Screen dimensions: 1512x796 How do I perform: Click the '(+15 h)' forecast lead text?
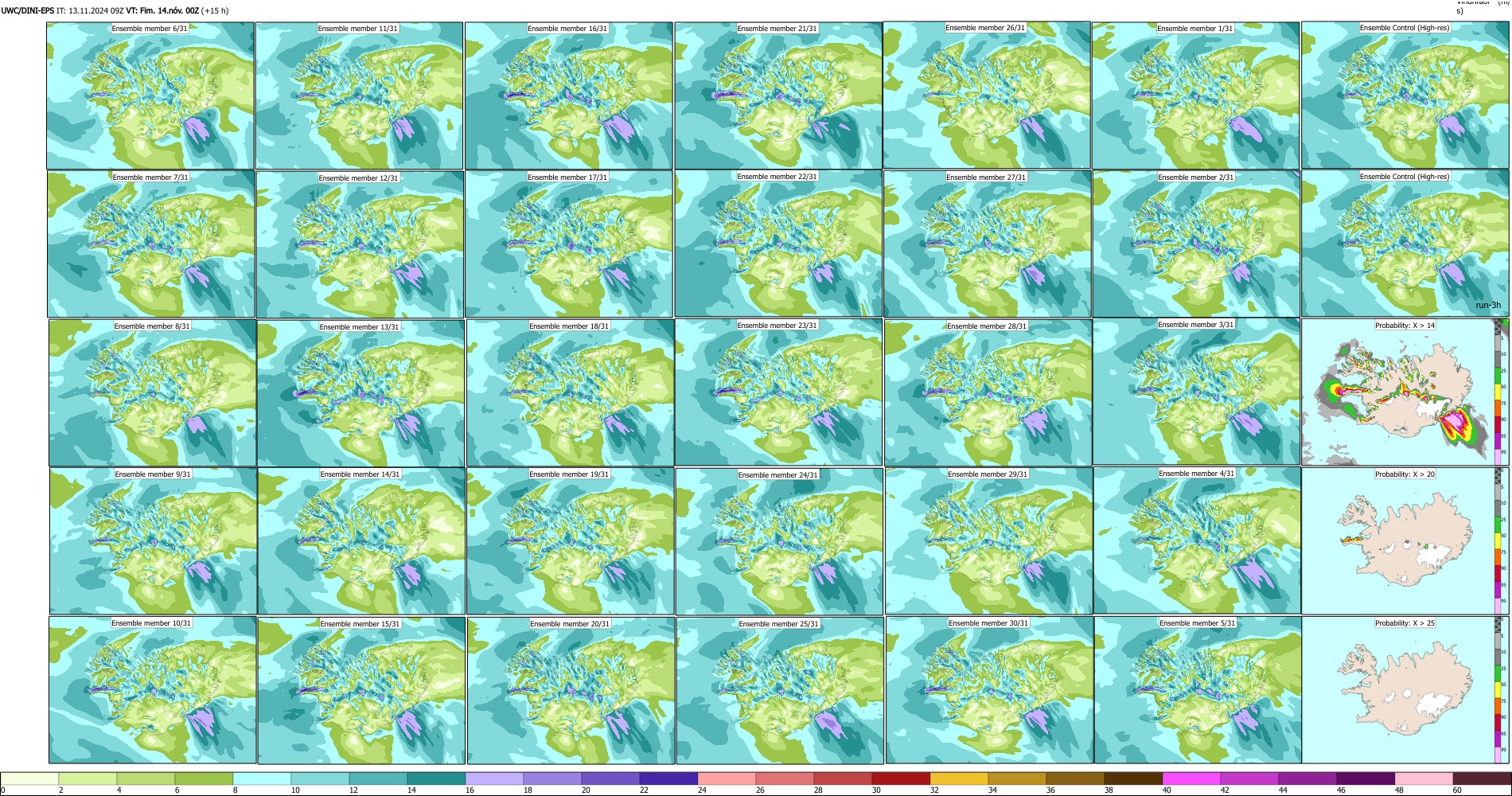pyautogui.click(x=215, y=10)
